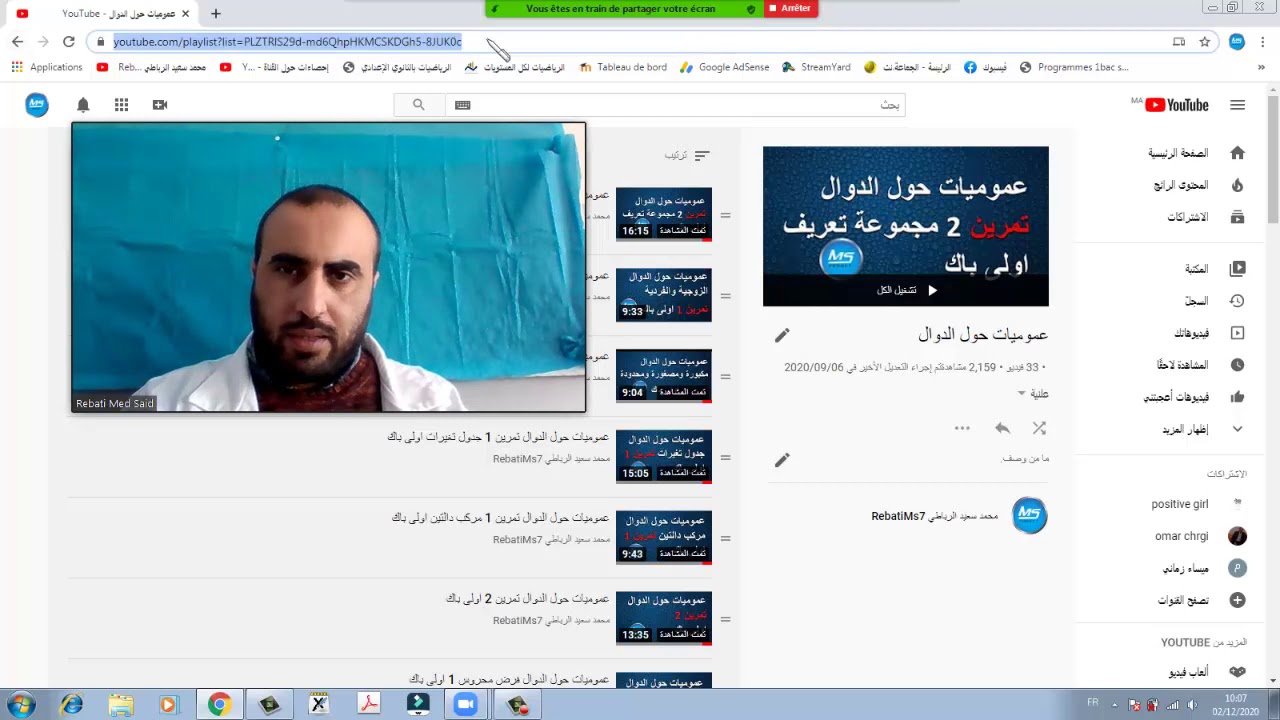This screenshot has width=1280, height=720.
Task: Stop screen sharing with Arrêter button
Action: [x=790, y=8]
